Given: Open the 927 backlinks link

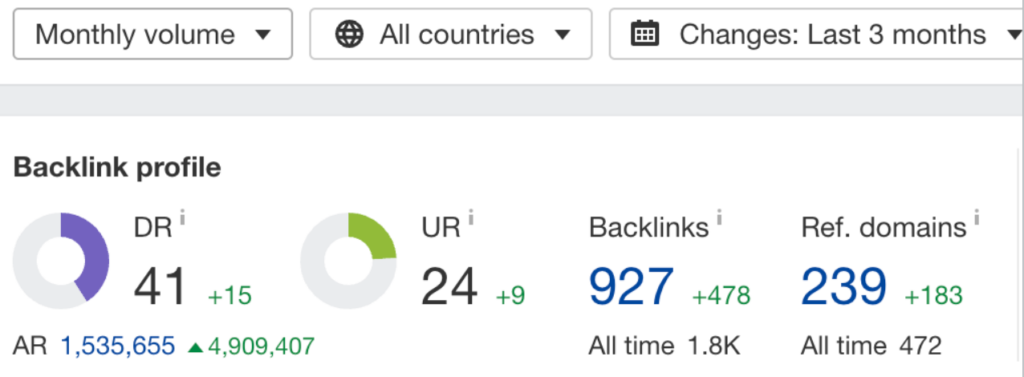Looking at the screenshot, I should (x=631, y=287).
